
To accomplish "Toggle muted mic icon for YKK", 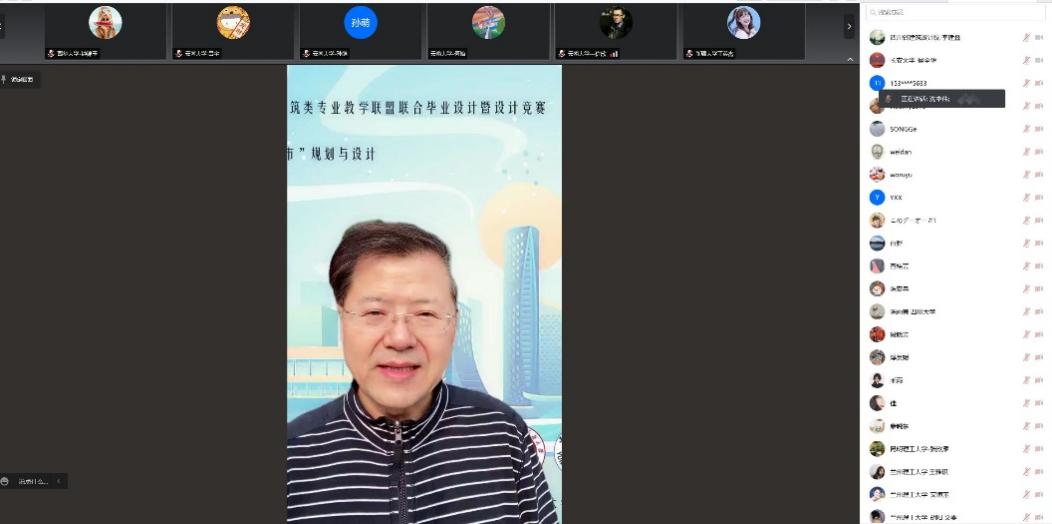I will [1026, 197].
